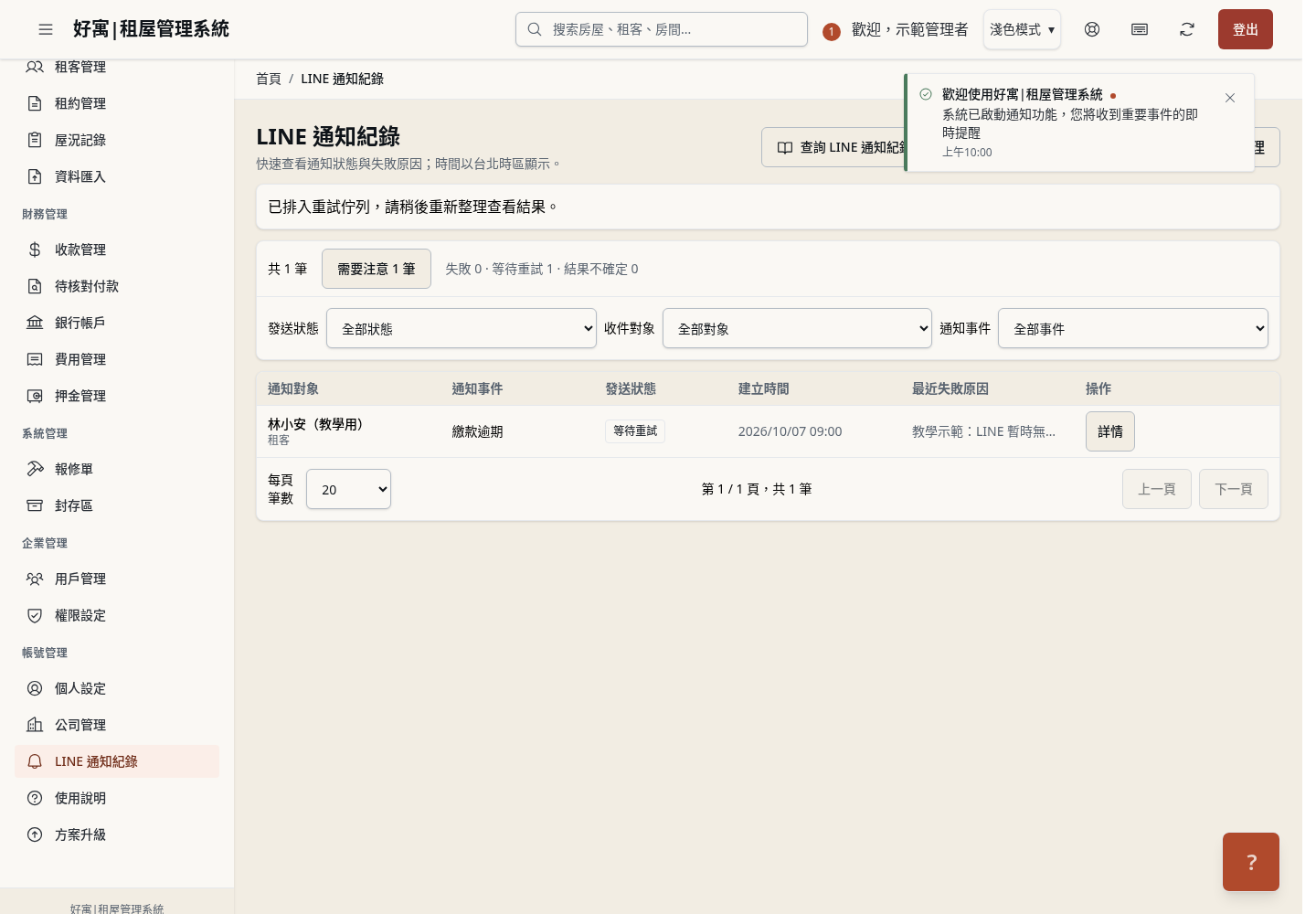Viewport: 1316px width, 914px height.
Task: Click the 詳情 button for 林小安
Action: [x=1110, y=431]
